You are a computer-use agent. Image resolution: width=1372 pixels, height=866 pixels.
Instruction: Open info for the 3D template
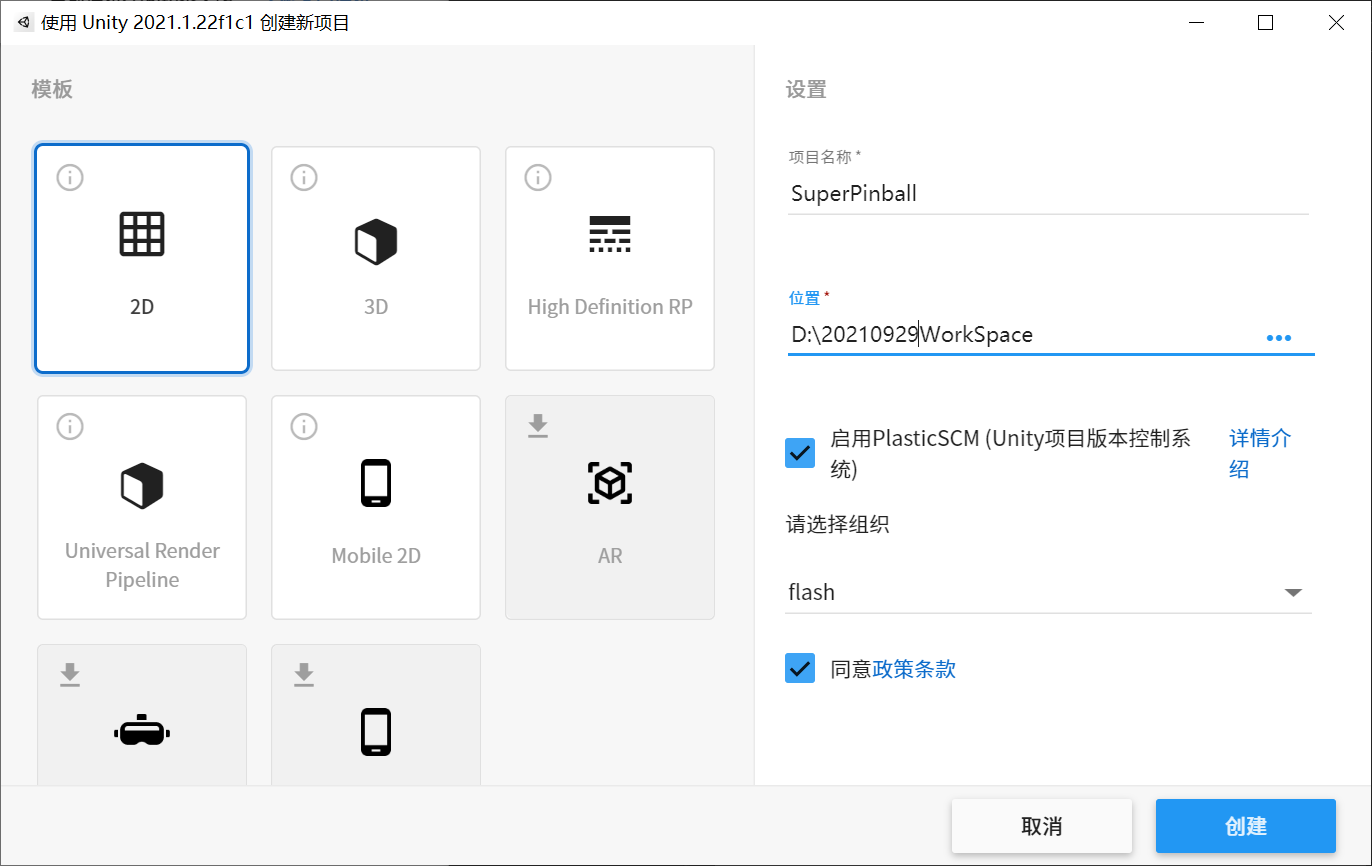click(x=304, y=178)
